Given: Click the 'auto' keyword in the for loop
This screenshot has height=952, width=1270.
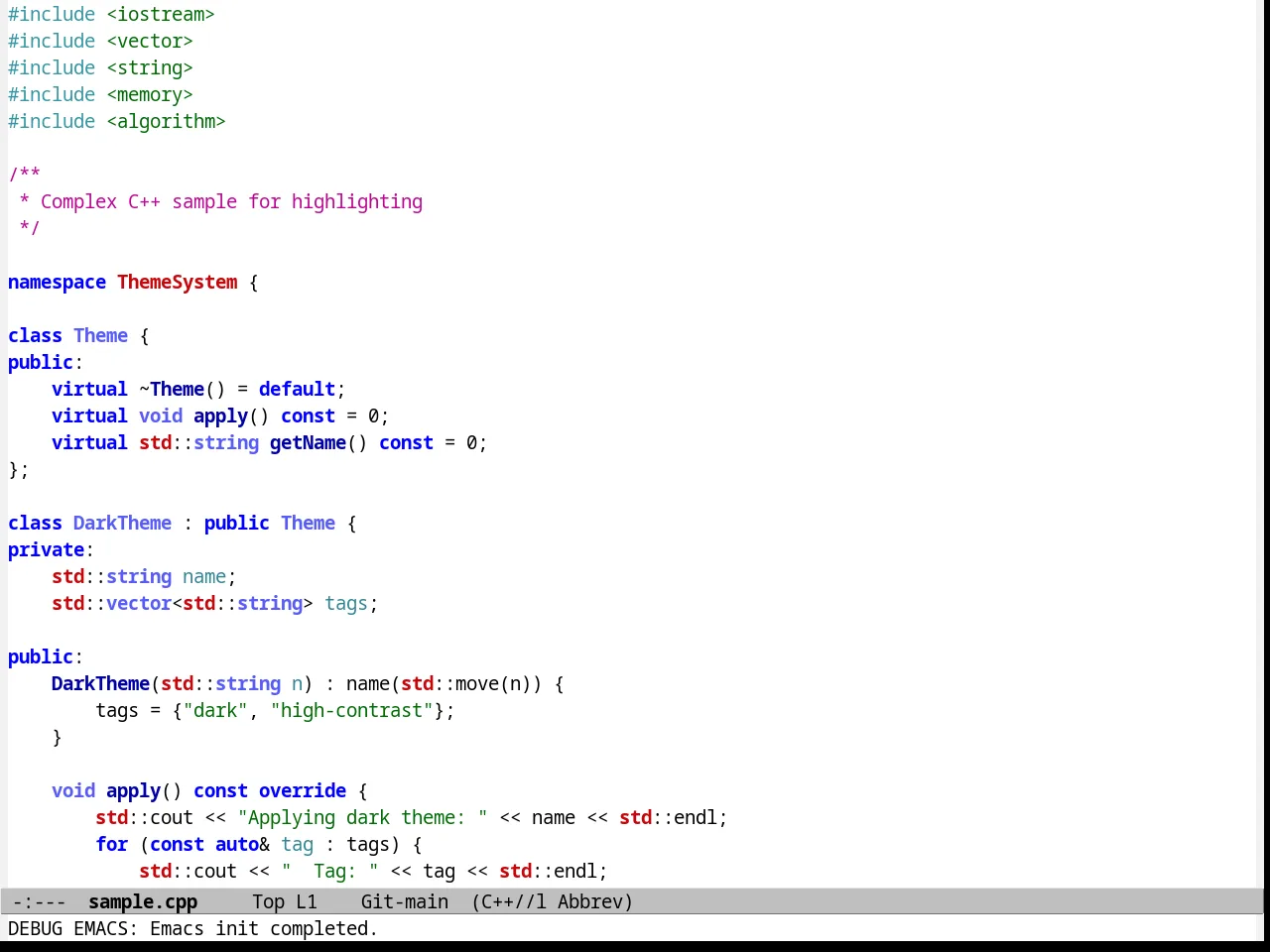Looking at the screenshot, I should (x=237, y=844).
